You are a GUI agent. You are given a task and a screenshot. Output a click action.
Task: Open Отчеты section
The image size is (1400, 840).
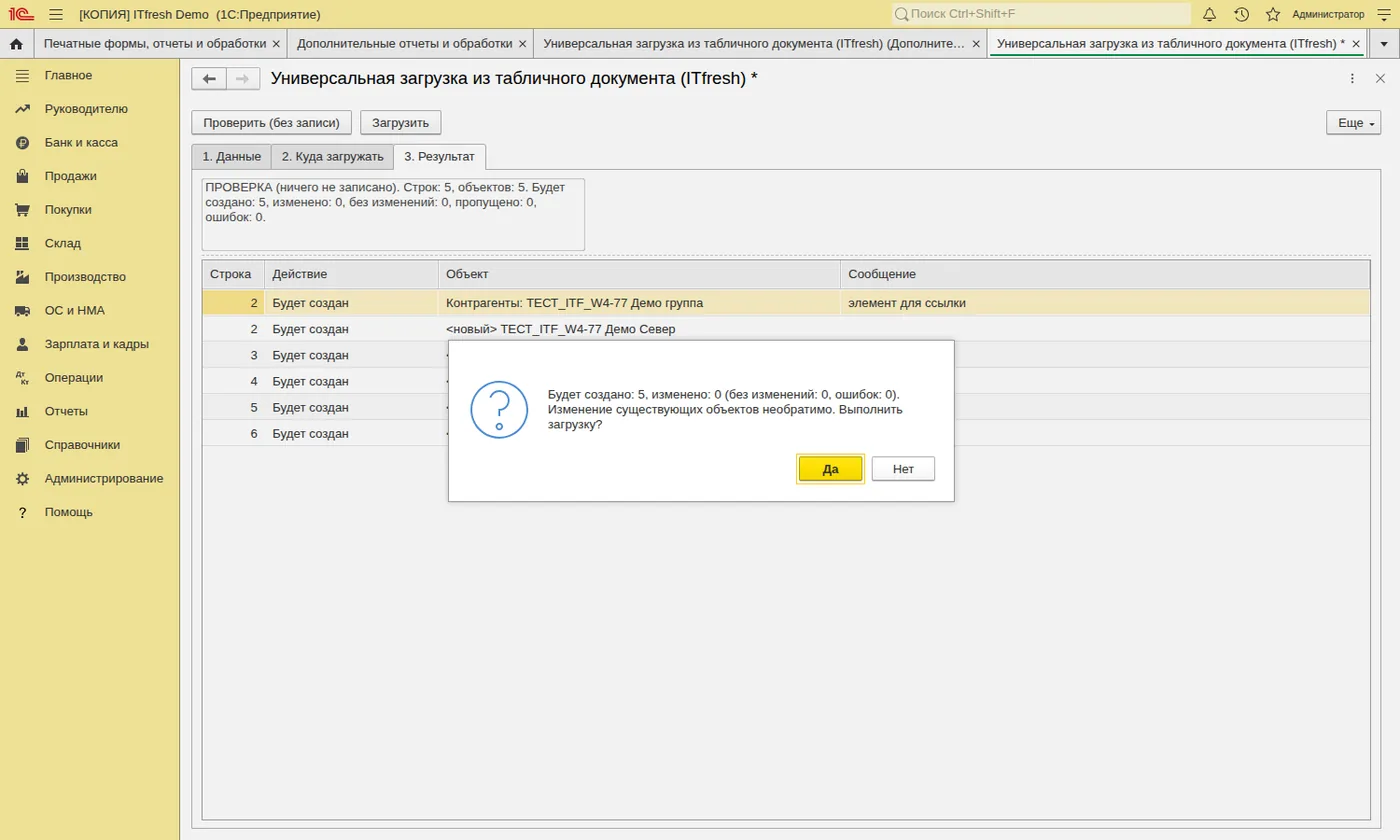[x=66, y=411]
